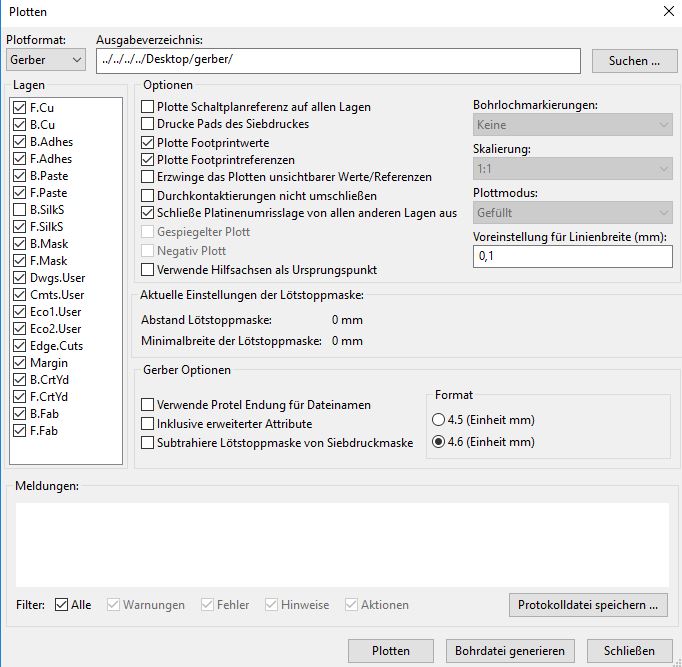The height and width of the screenshot is (667, 682).
Task: Toggle the B.Adhes layer checkbox
Action: click(19, 142)
